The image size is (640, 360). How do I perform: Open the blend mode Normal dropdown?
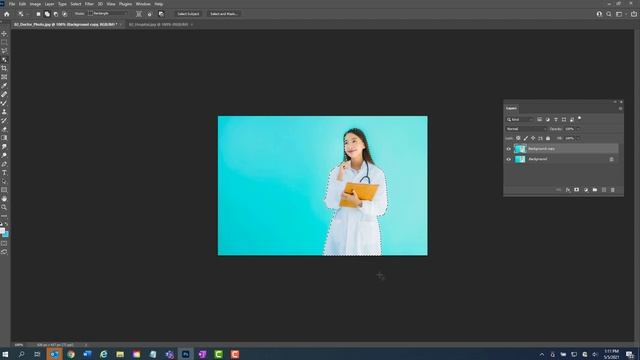(x=526, y=129)
